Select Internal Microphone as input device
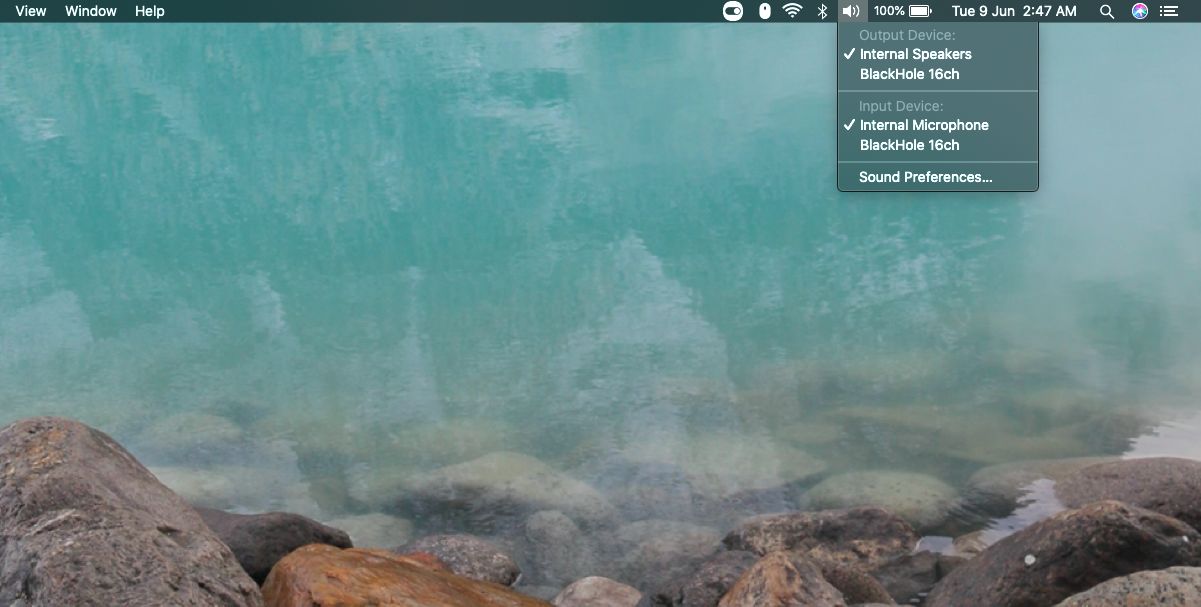 click(x=938, y=125)
